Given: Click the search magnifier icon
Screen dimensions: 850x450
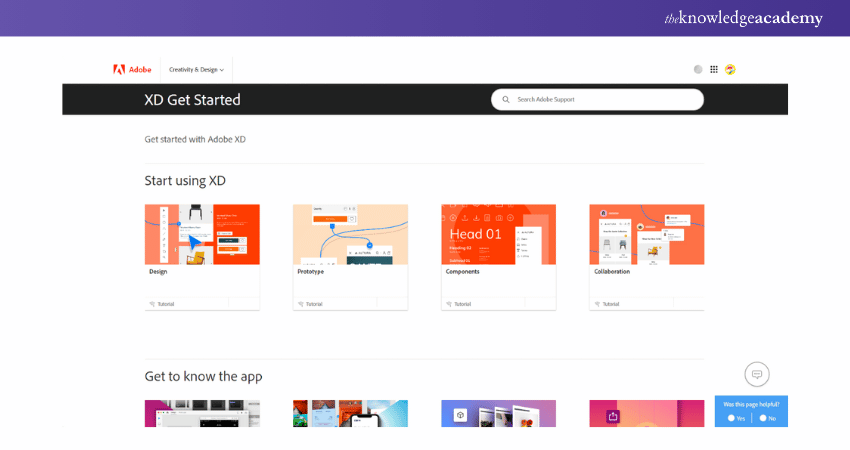Looking at the screenshot, I should click(506, 100).
